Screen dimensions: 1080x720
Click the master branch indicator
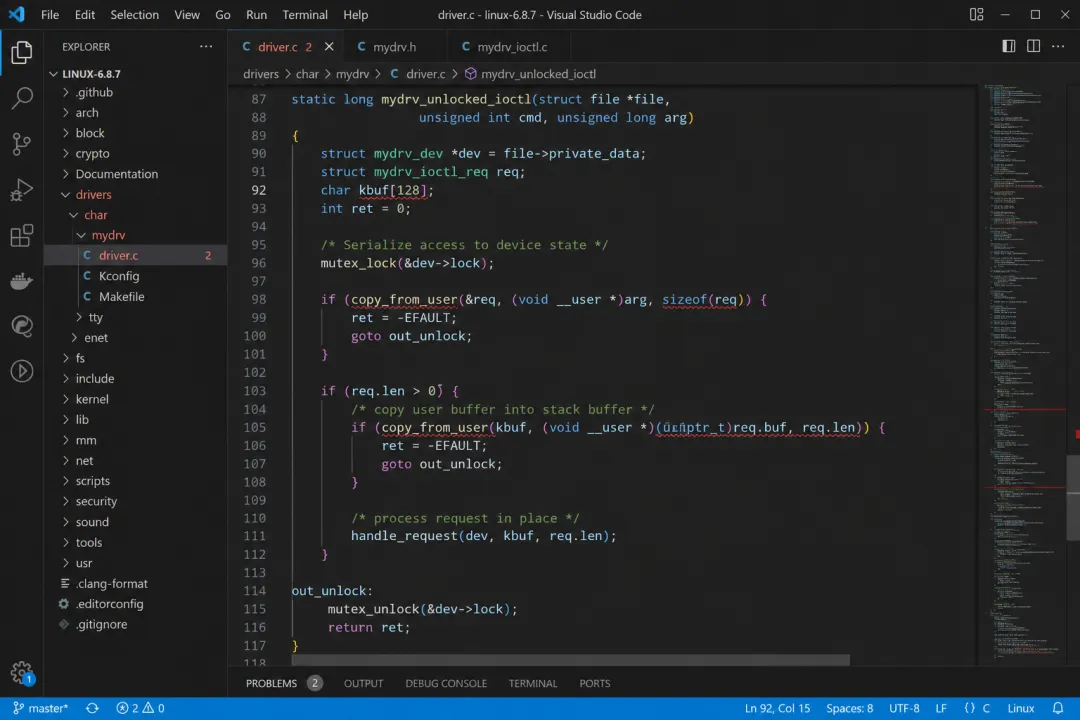click(41, 708)
